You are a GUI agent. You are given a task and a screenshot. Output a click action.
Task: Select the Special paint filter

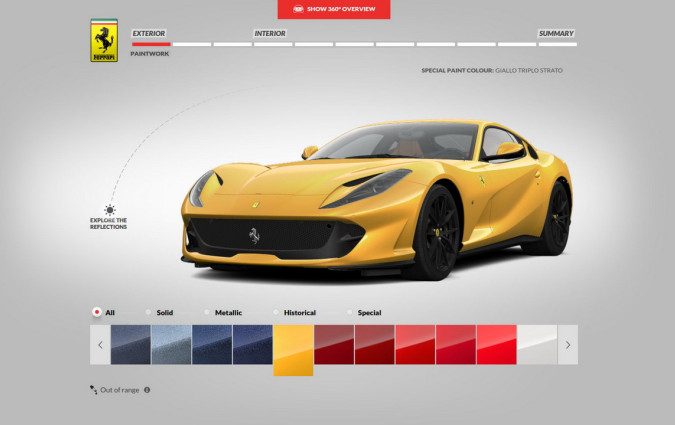coord(351,313)
